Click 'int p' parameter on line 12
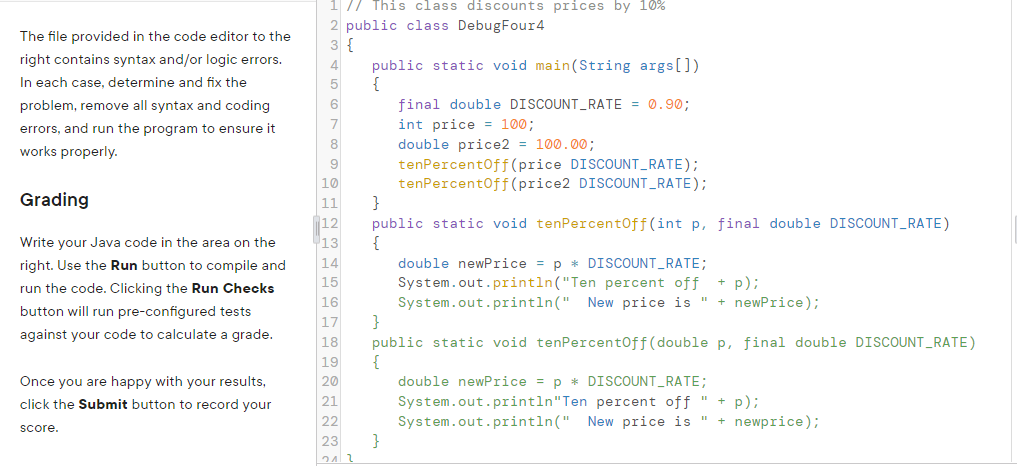Image resolution: width=1017 pixels, height=466 pixels. tap(678, 223)
